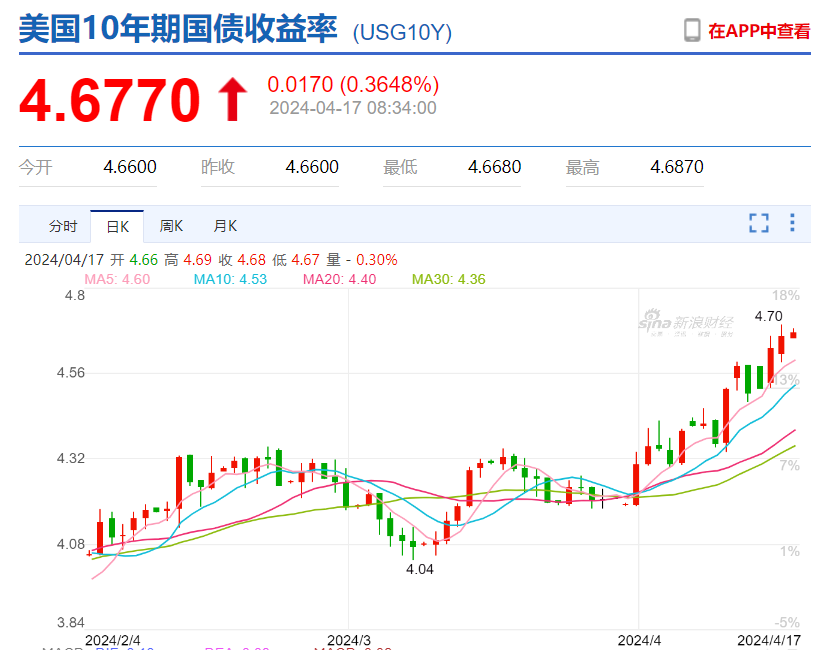Toggle the 日K candlestick chart view
The width and height of the screenshot is (821, 650).
point(117,226)
